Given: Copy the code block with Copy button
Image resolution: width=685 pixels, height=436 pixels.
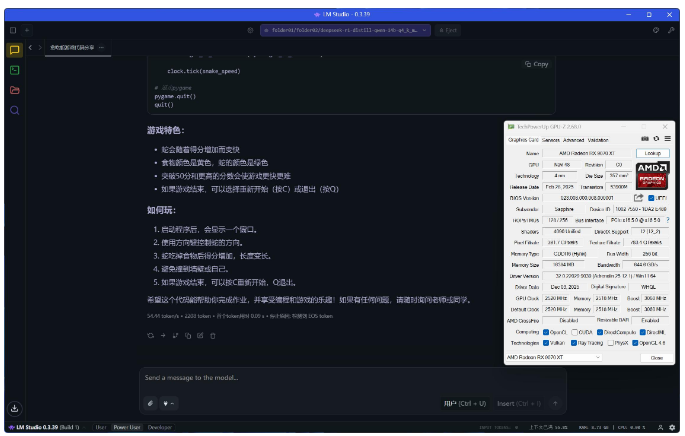Looking at the screenshot, I should point(536,64).
